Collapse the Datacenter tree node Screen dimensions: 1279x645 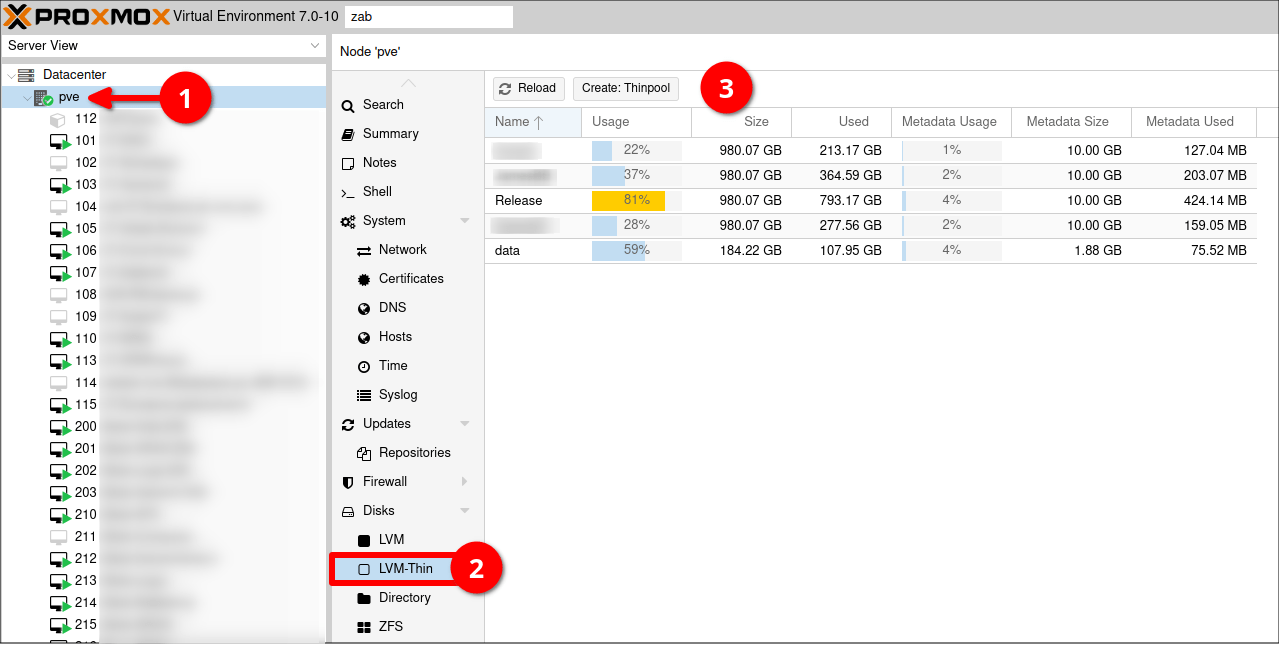coord(9,74)
